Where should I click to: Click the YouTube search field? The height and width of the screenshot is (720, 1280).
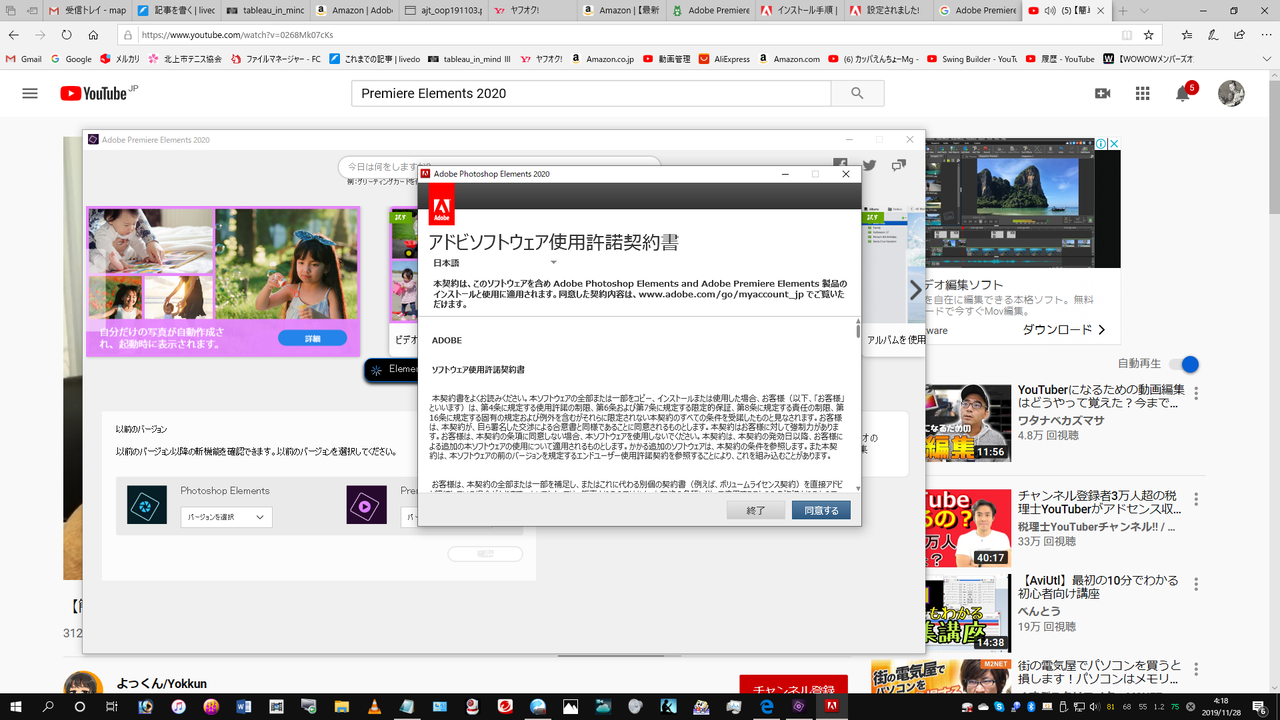(x=591, y=93)
